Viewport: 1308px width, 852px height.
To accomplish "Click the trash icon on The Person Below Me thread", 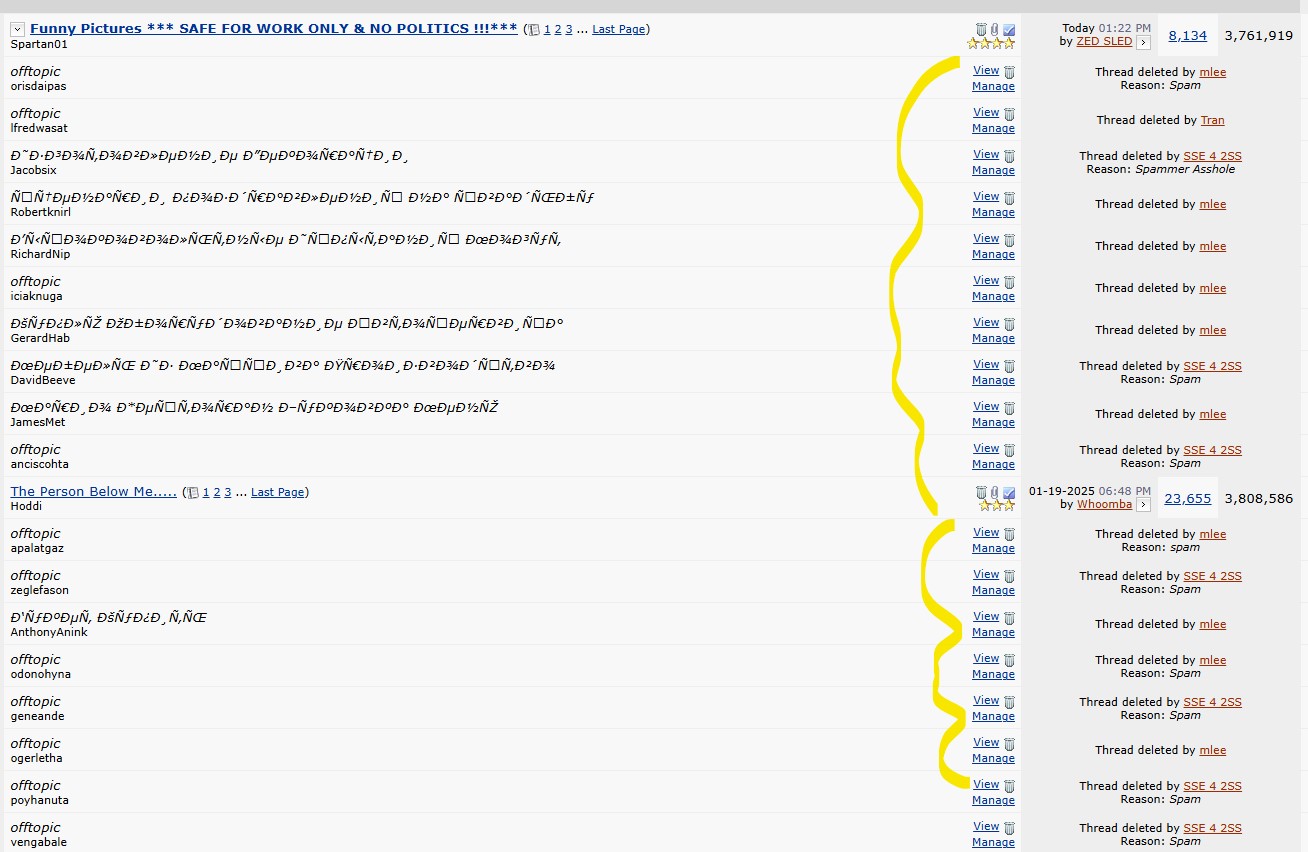I will pyautogui.click(x=981, y=493).
